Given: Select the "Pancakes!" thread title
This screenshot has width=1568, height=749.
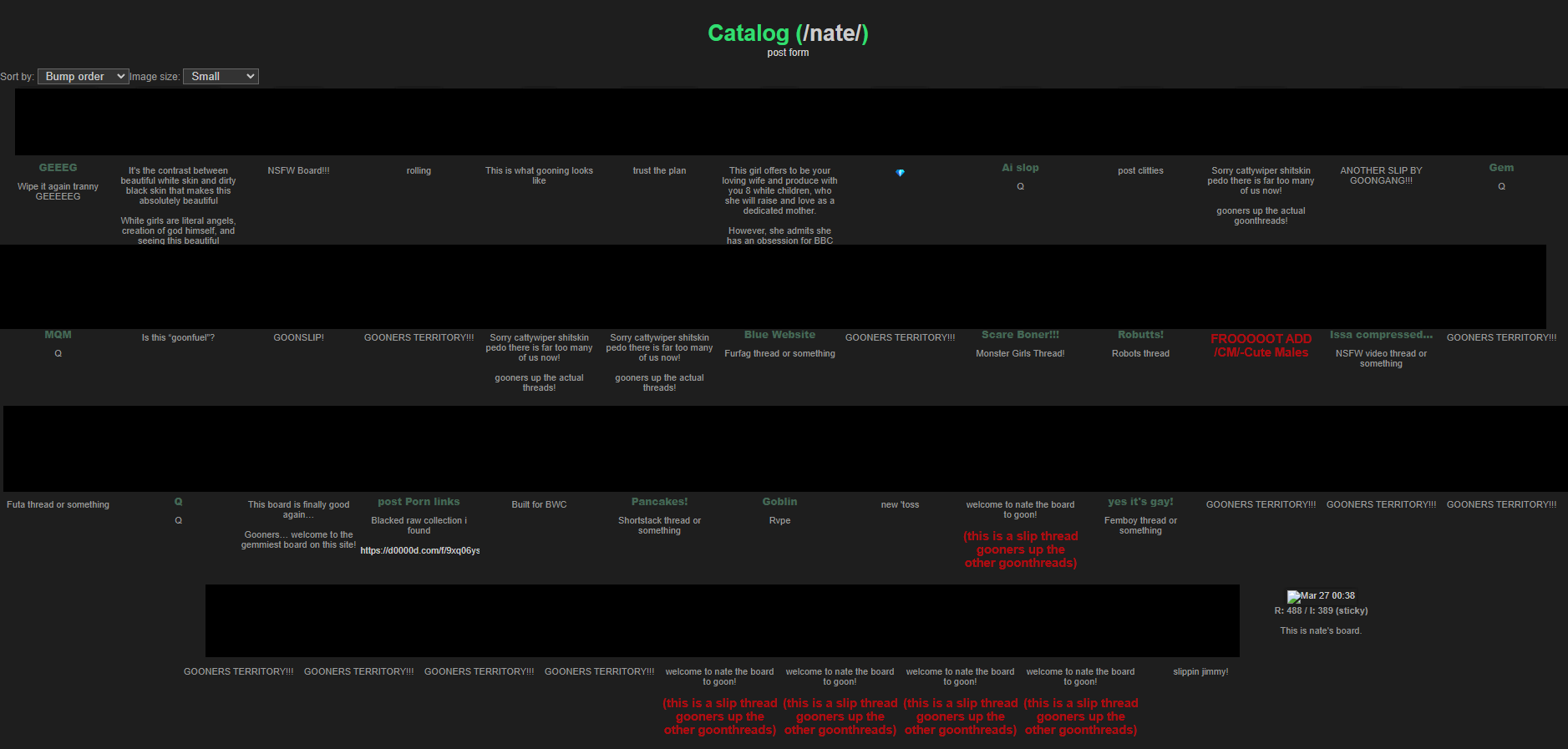Looking at the screenshot, I should 659,502.
